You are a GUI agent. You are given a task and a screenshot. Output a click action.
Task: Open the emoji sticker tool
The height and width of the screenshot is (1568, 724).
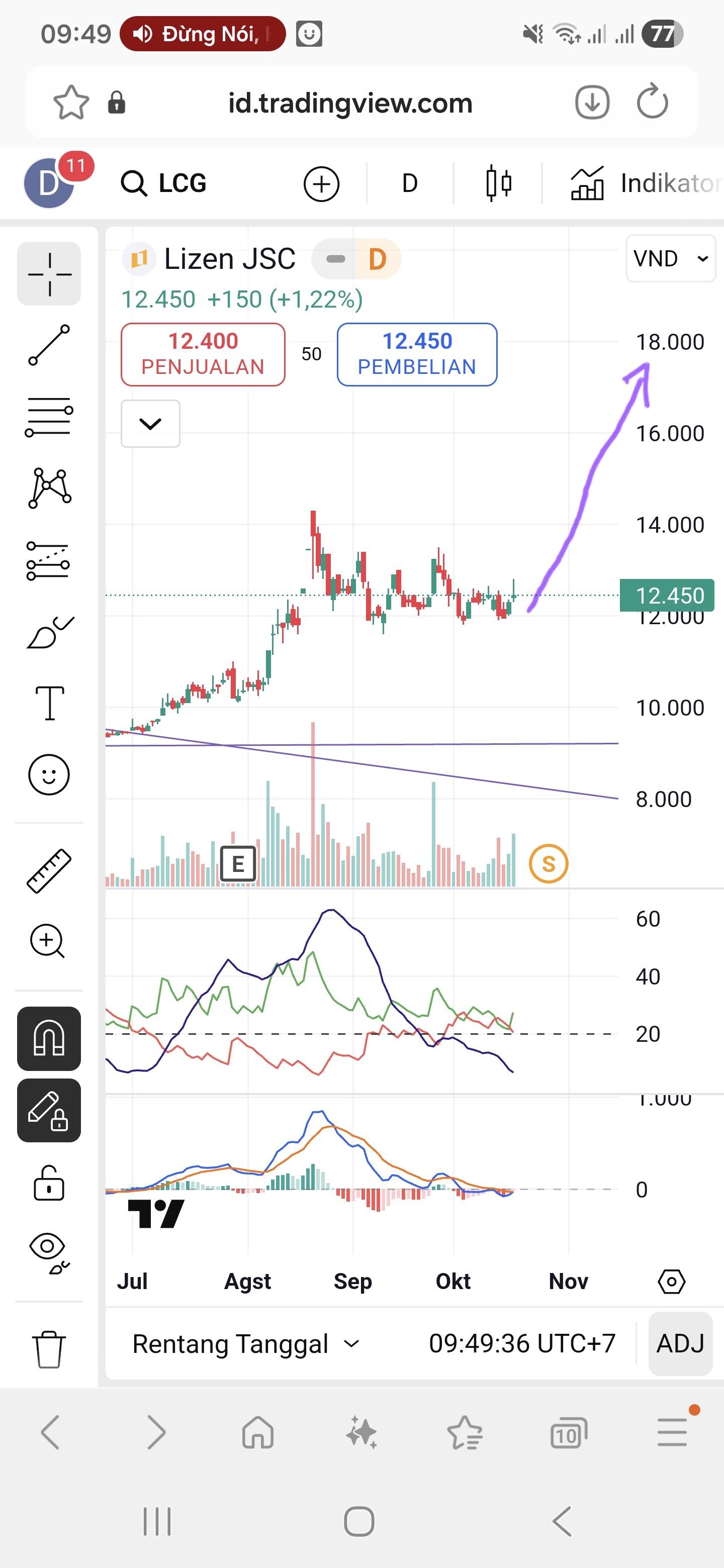pyautogui.click(x=49, y=775)
